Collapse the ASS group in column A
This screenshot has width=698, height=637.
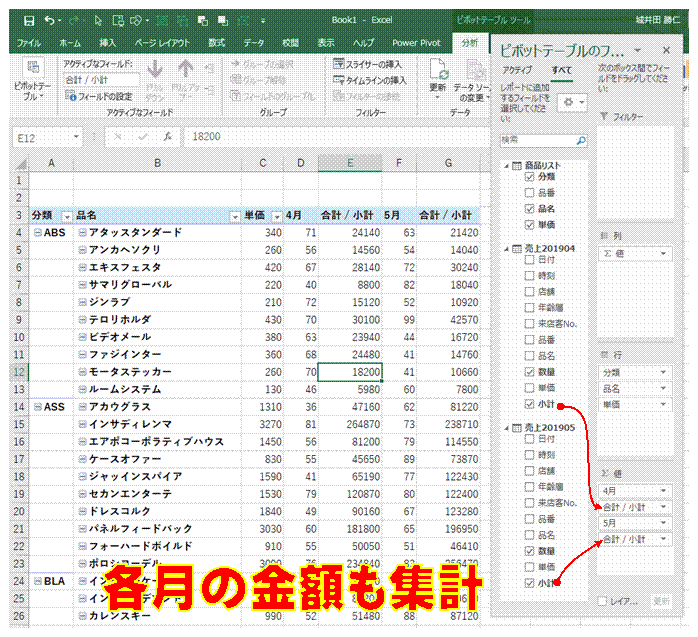tap(38, 407)
